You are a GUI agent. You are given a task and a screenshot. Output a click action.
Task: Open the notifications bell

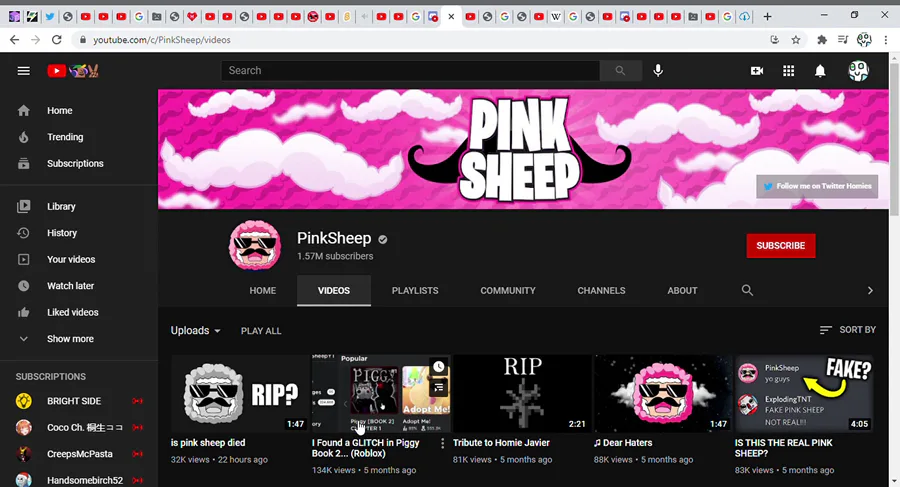820,71
